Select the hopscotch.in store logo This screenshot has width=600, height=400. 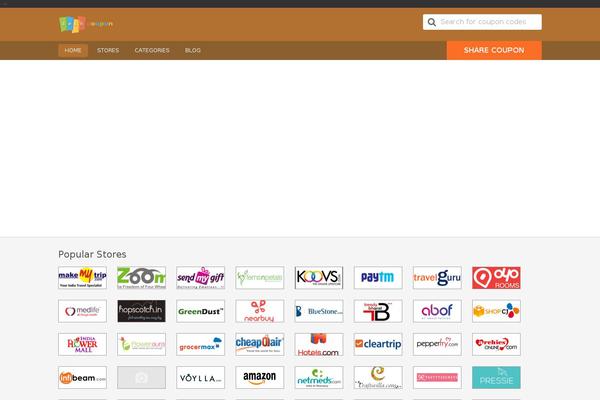[x=142, y=311]
